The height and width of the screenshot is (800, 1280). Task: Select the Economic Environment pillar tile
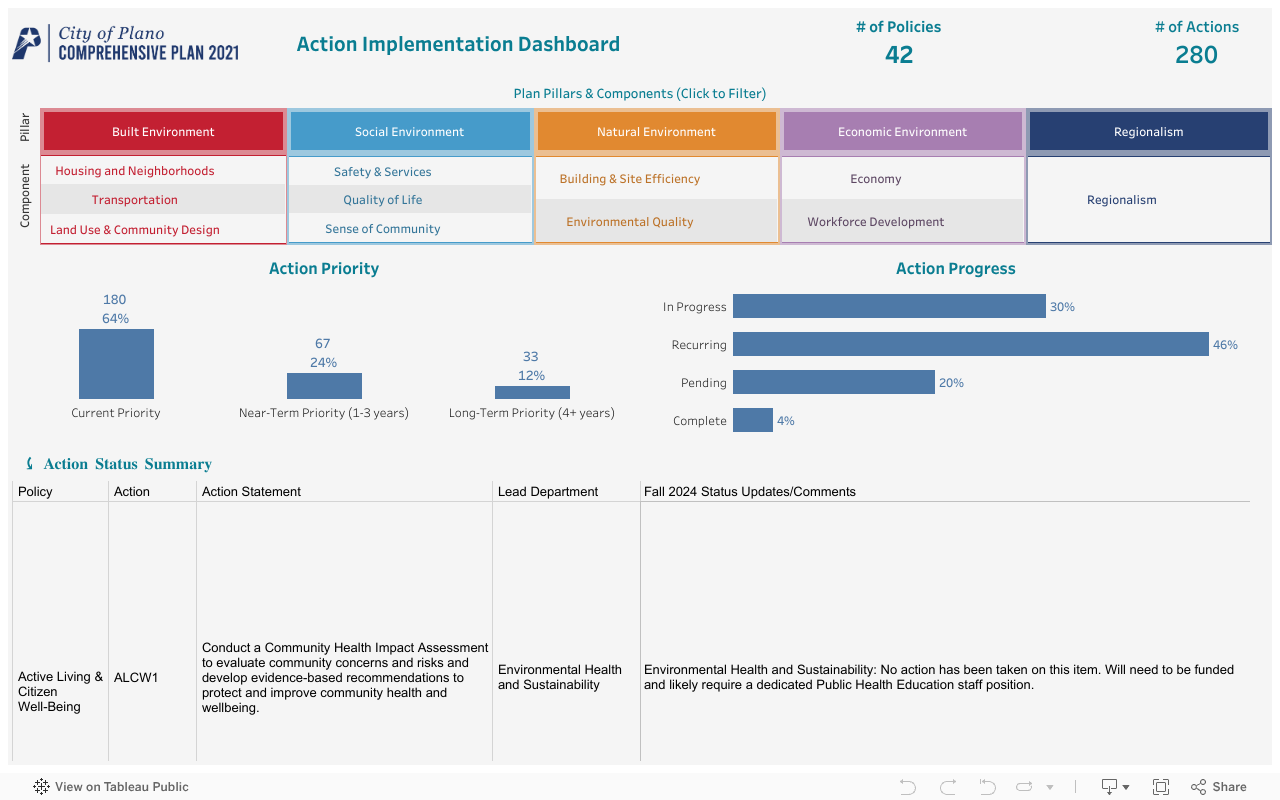coord(902,131)
